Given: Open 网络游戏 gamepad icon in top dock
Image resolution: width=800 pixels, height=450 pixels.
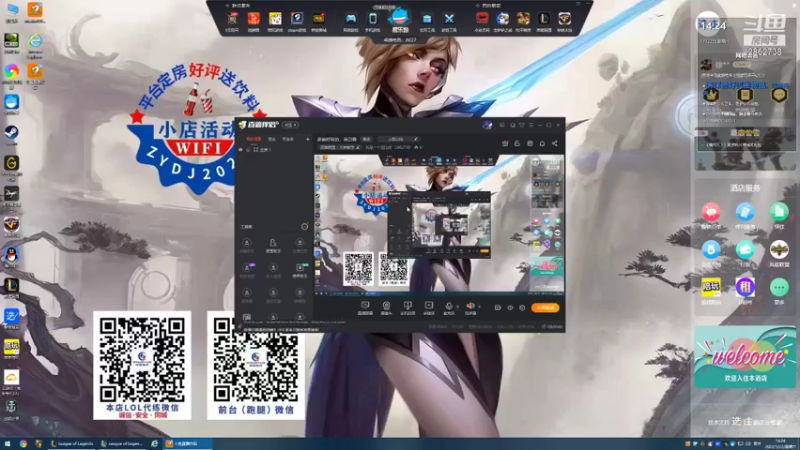Looking at the screenshot, I should [x=351, y=21].
